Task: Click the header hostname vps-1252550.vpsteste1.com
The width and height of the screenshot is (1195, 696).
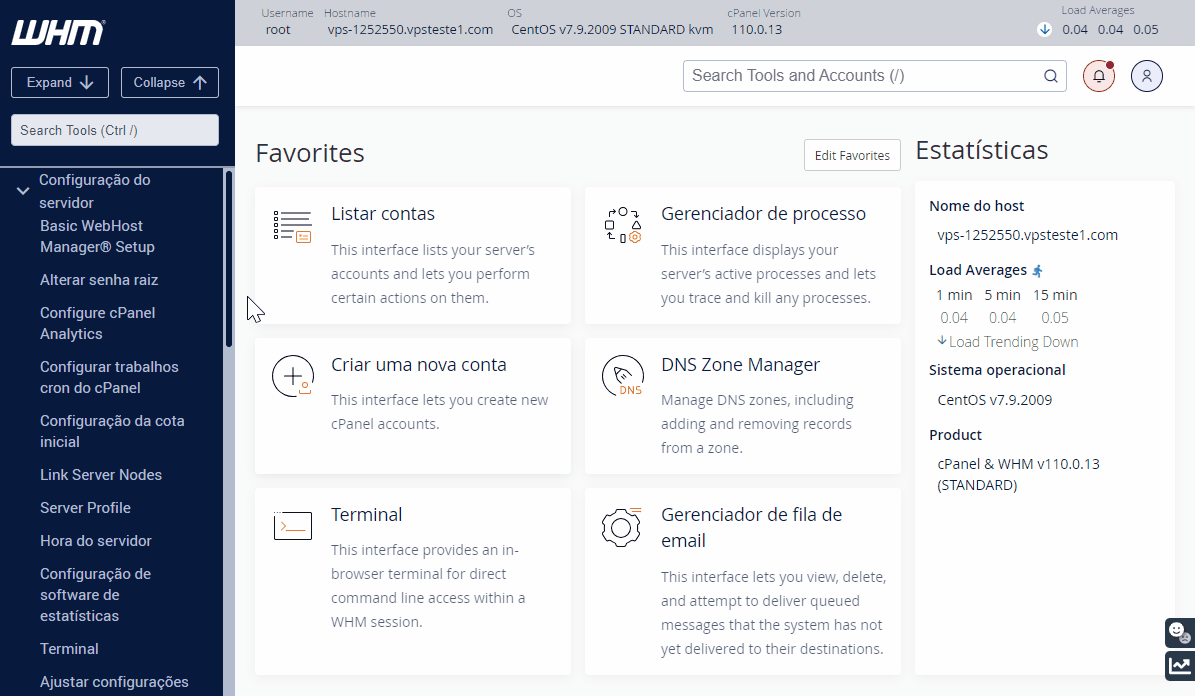Action: [410, 30]
